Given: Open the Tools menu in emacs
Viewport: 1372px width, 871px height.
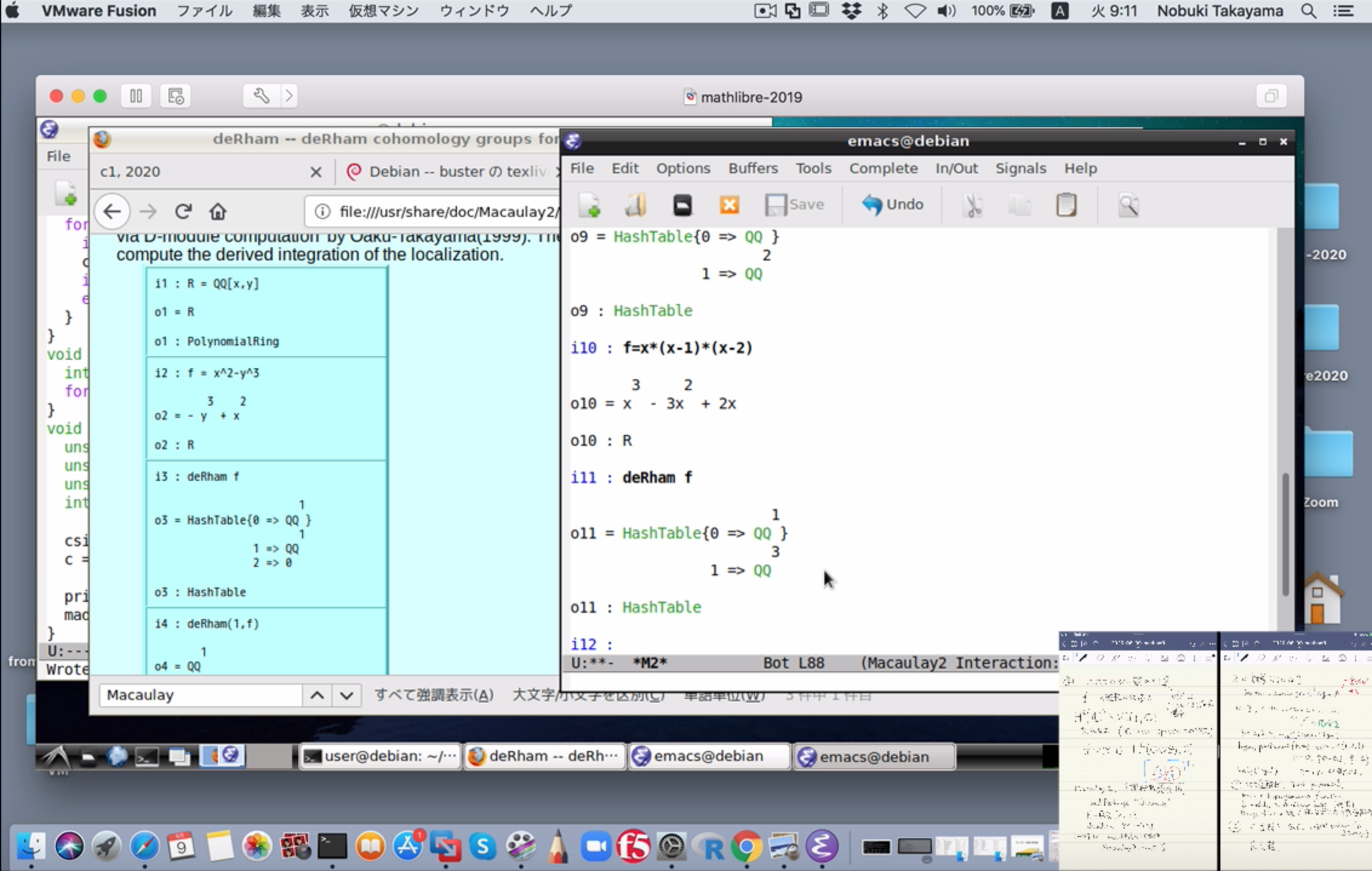Looking at the screenshot, I should tap(813, 168).
